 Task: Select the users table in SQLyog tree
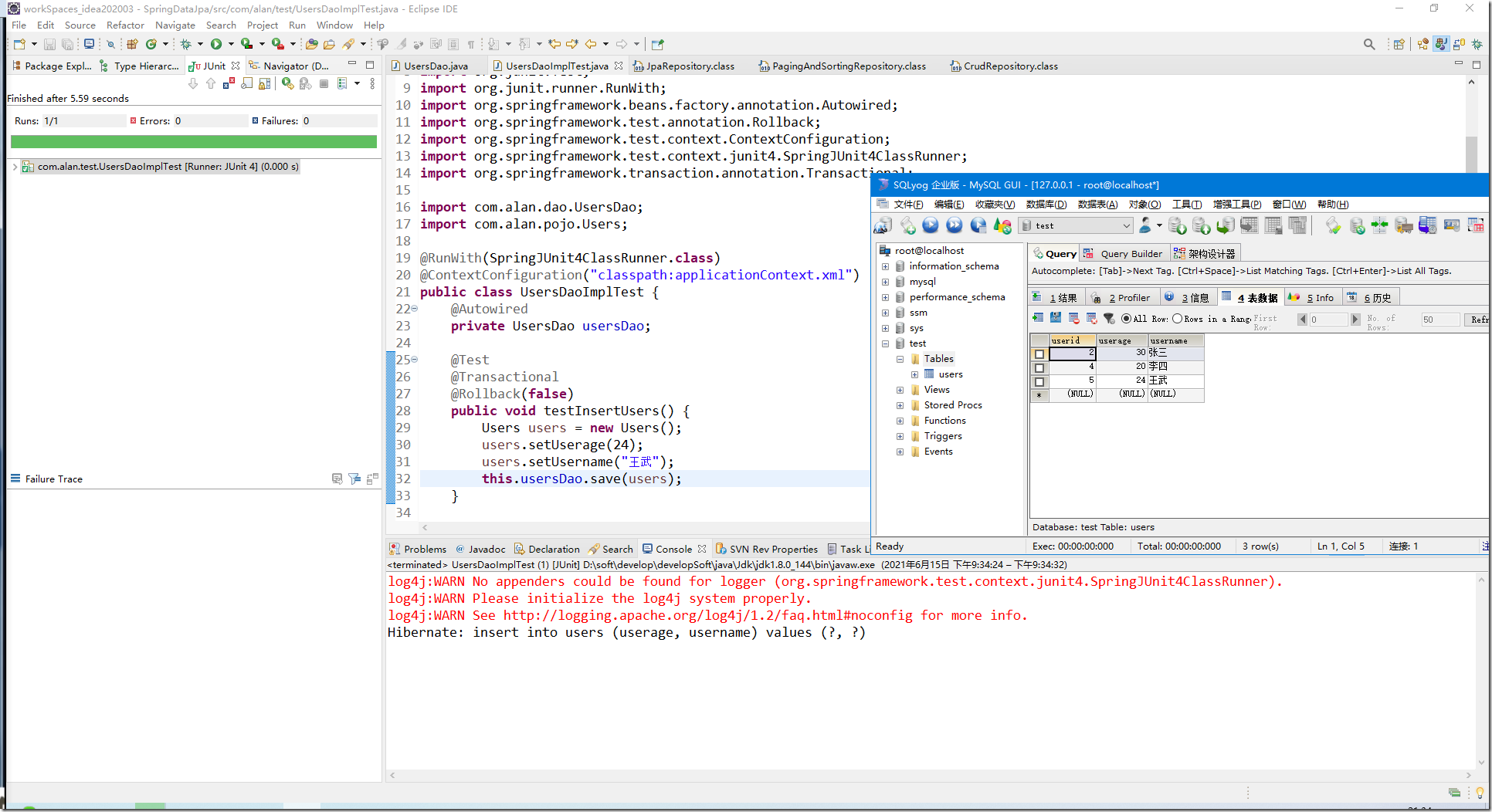pos(951,374)
